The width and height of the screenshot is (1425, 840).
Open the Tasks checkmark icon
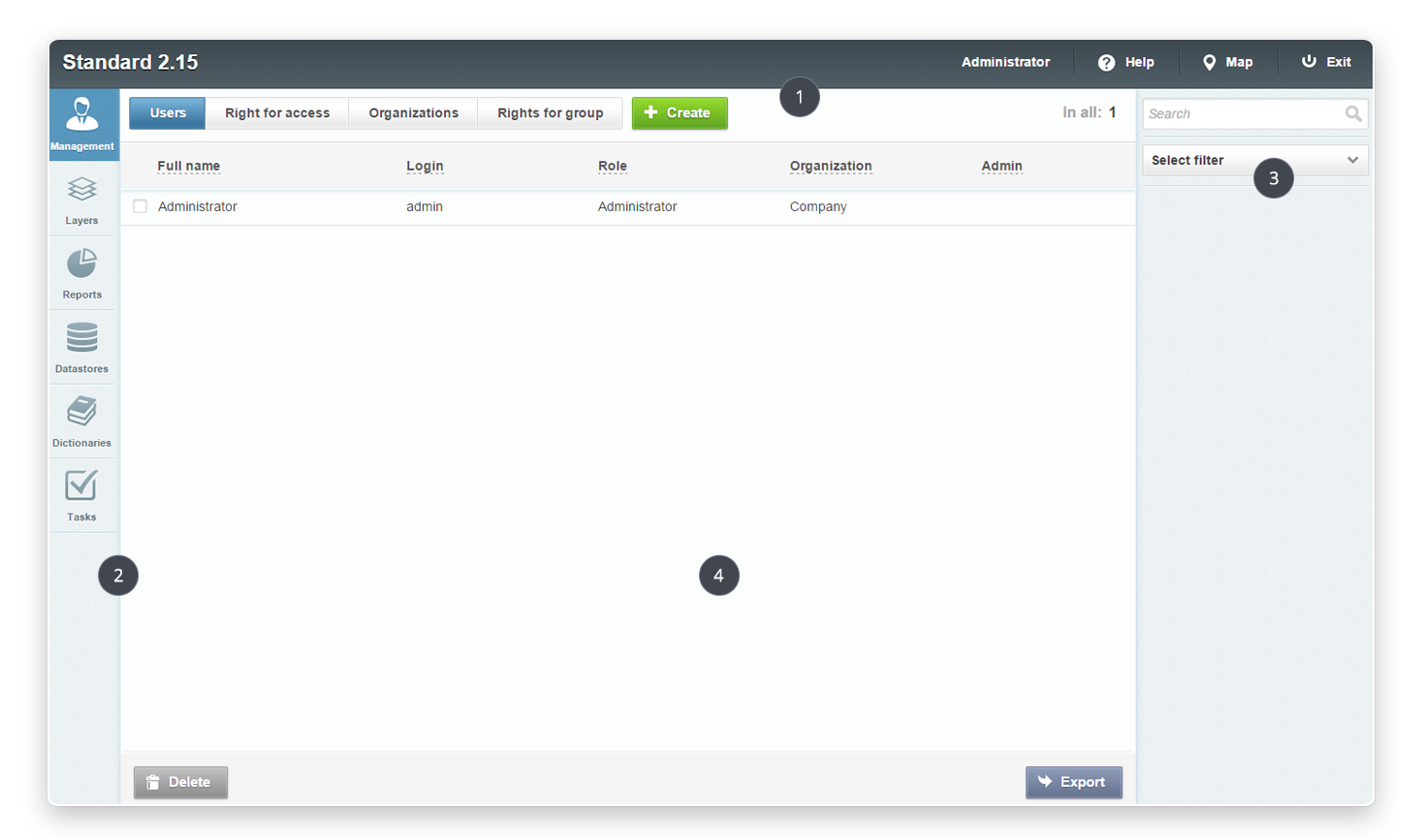pos(82,495)
